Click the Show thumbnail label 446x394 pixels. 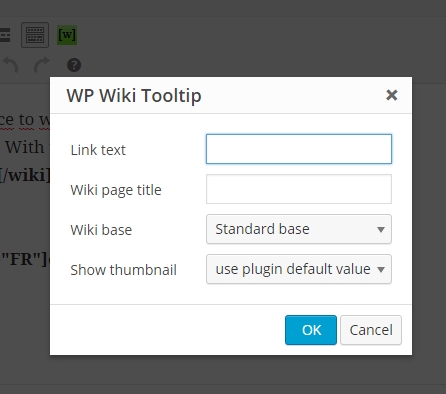point(123,270)
